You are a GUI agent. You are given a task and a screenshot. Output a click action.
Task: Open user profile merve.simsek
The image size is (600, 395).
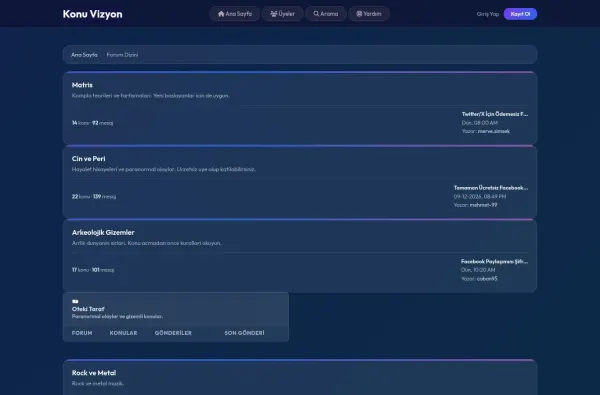[494, 131]
